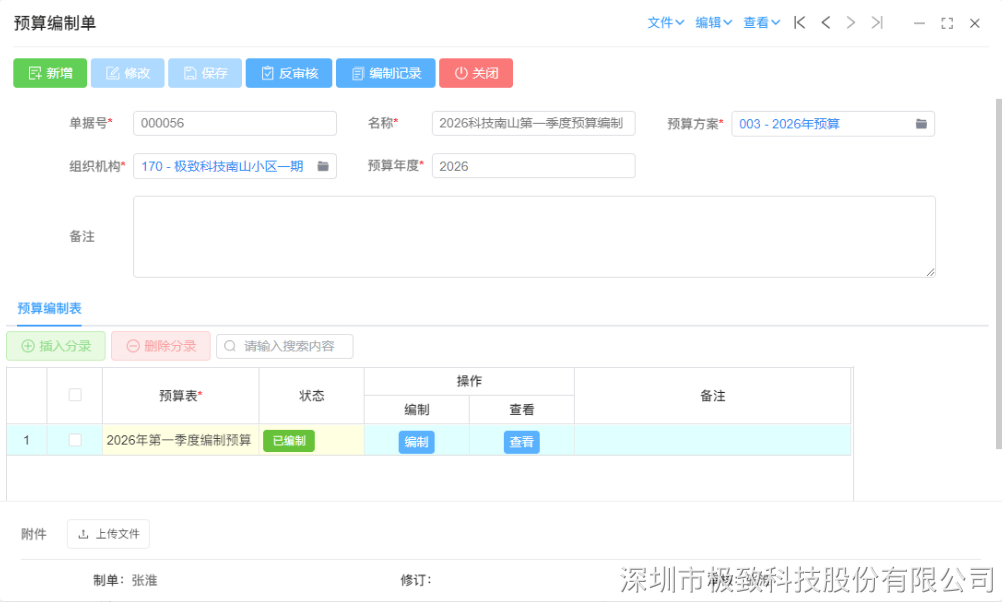The width and height of the screenshot is (1002, 602).
Task: Click the green 已编制 status tag
Action: 289,441
